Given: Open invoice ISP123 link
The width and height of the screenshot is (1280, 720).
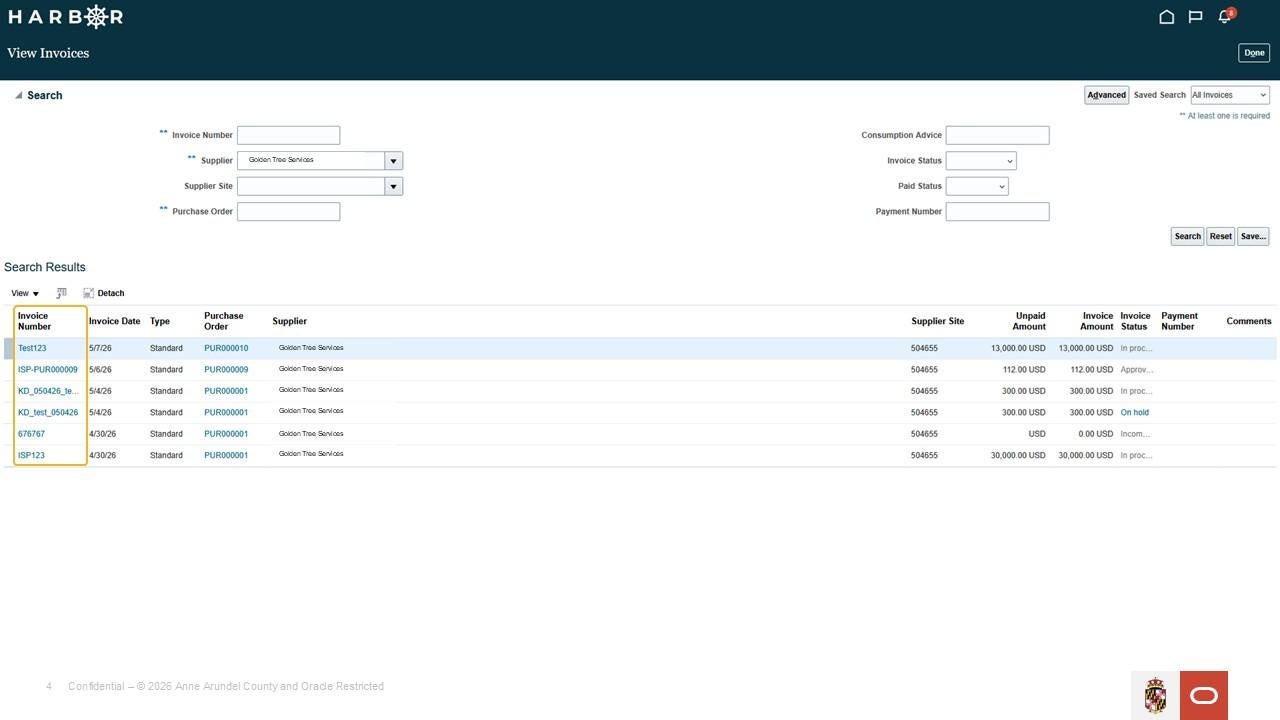Looking at the screenshot, I should pos(31,455).
